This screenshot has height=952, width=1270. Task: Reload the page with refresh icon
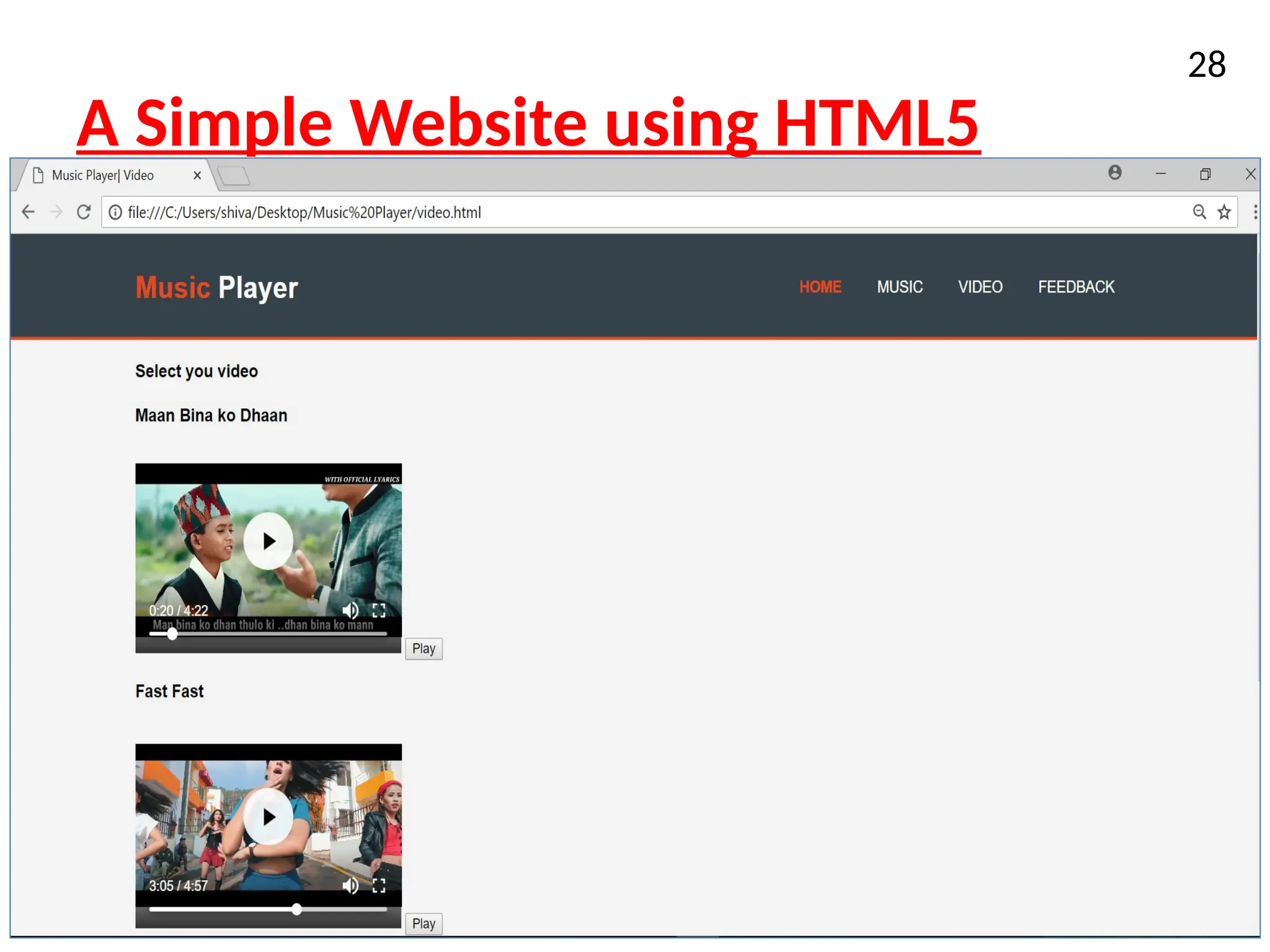point(84,212)
